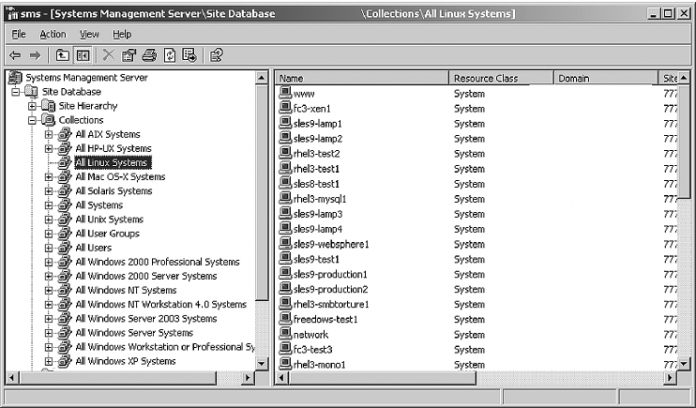The image size is (696, 408).
Task: Select the rhel3-test2 row
Action: 476,154
